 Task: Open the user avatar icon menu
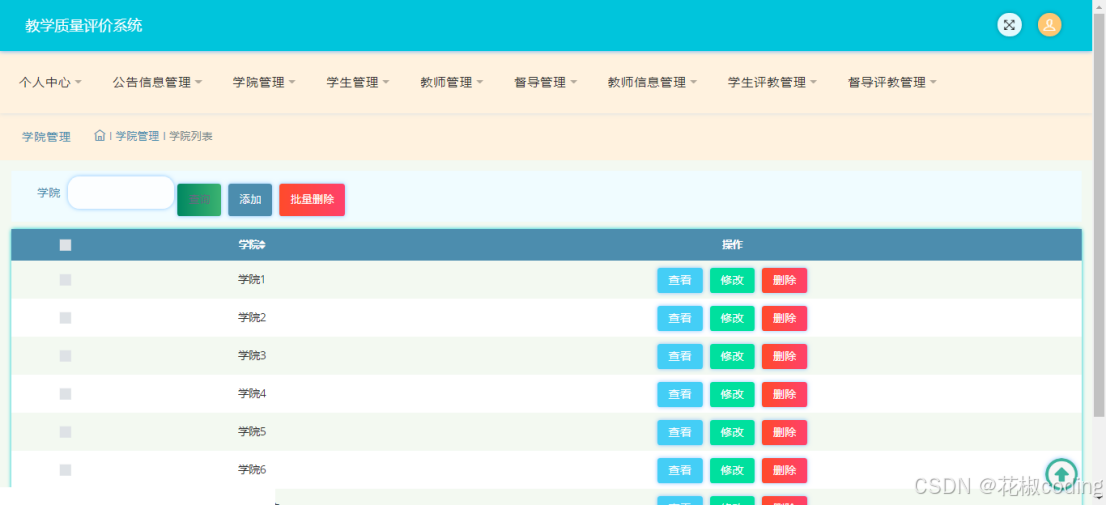pos(1049,25)
